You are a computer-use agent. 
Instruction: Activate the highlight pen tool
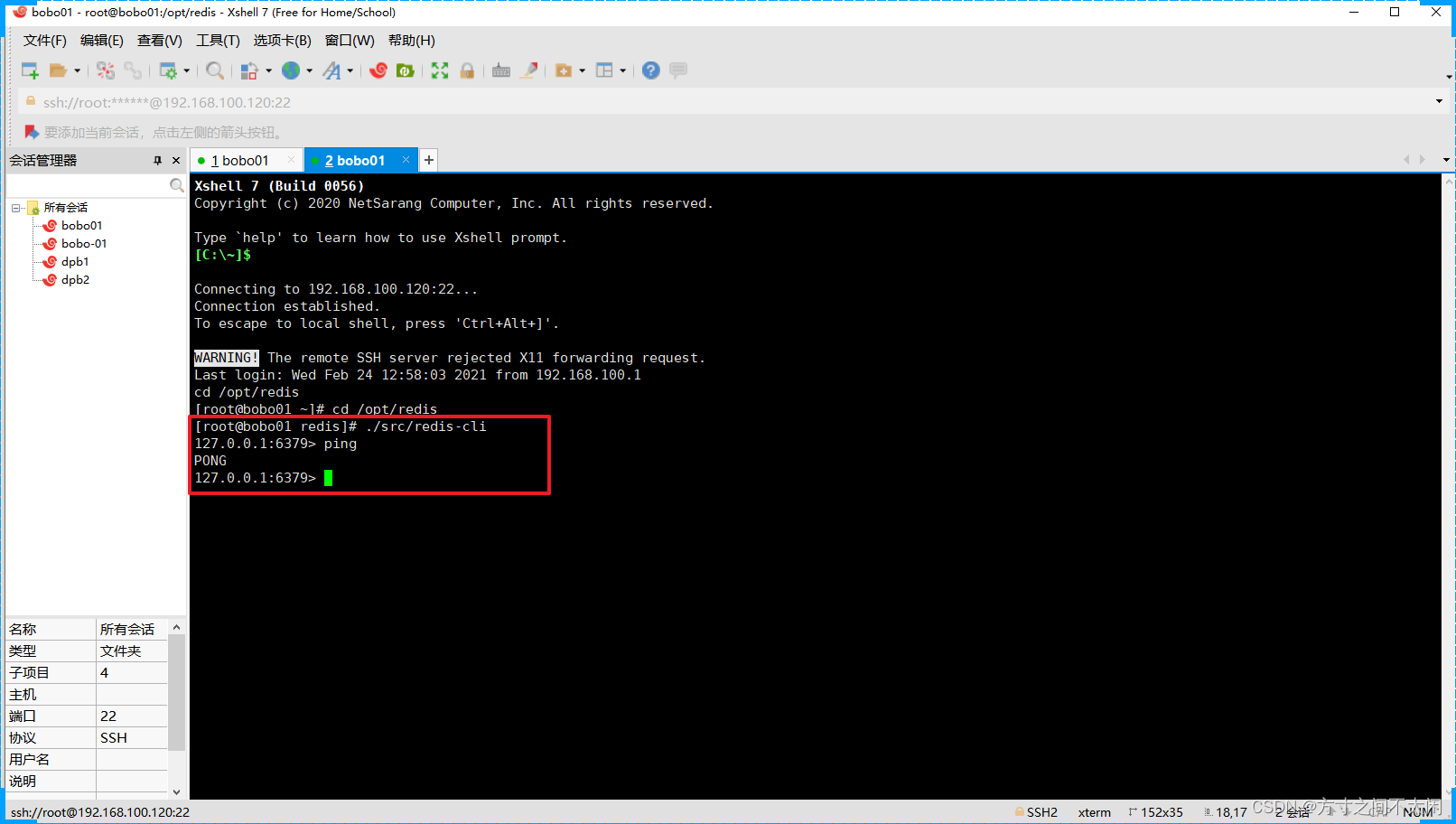[531, 70]
